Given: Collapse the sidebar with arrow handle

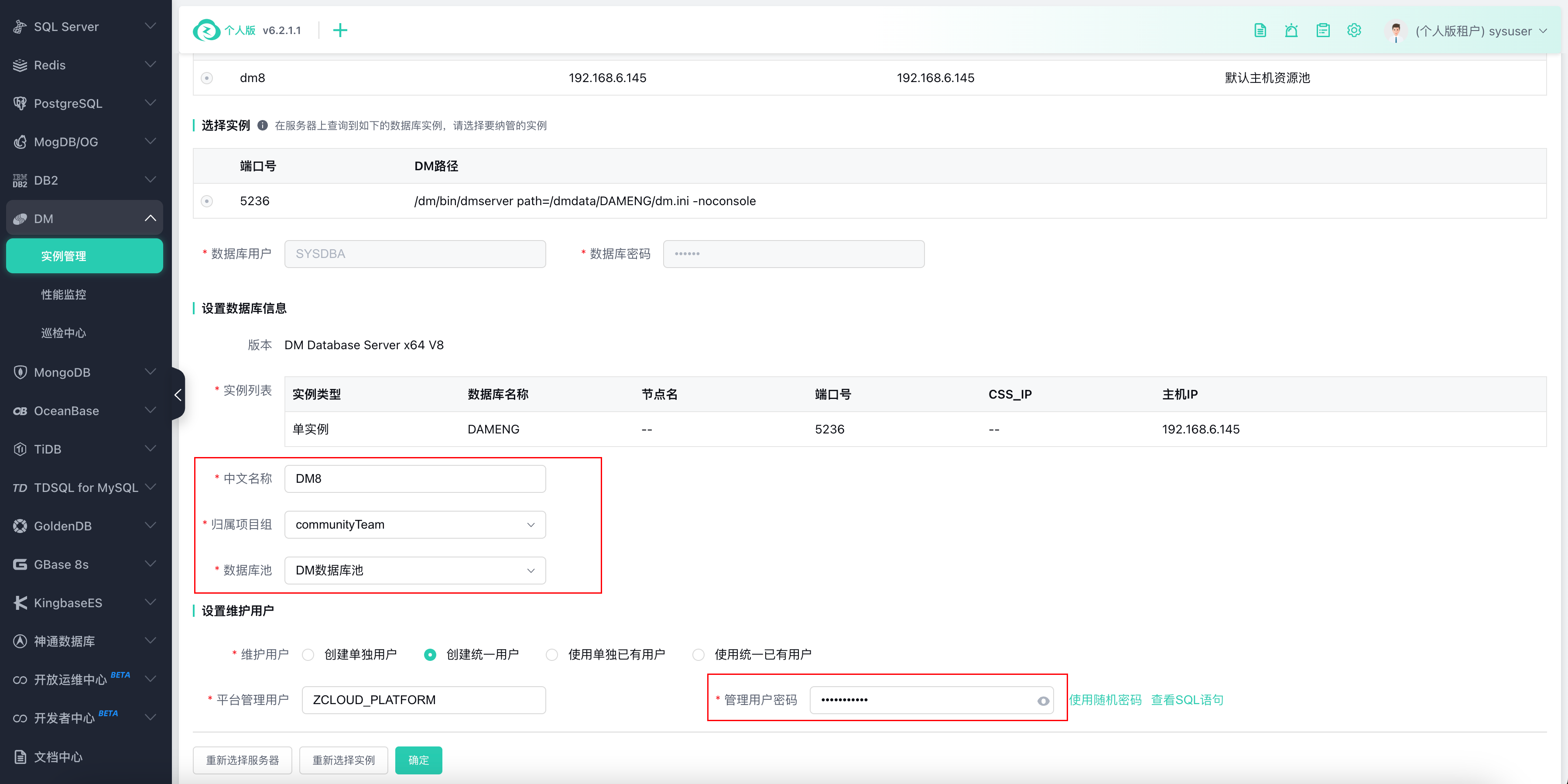Looking at the screenshot, I should tap(178, 395).
